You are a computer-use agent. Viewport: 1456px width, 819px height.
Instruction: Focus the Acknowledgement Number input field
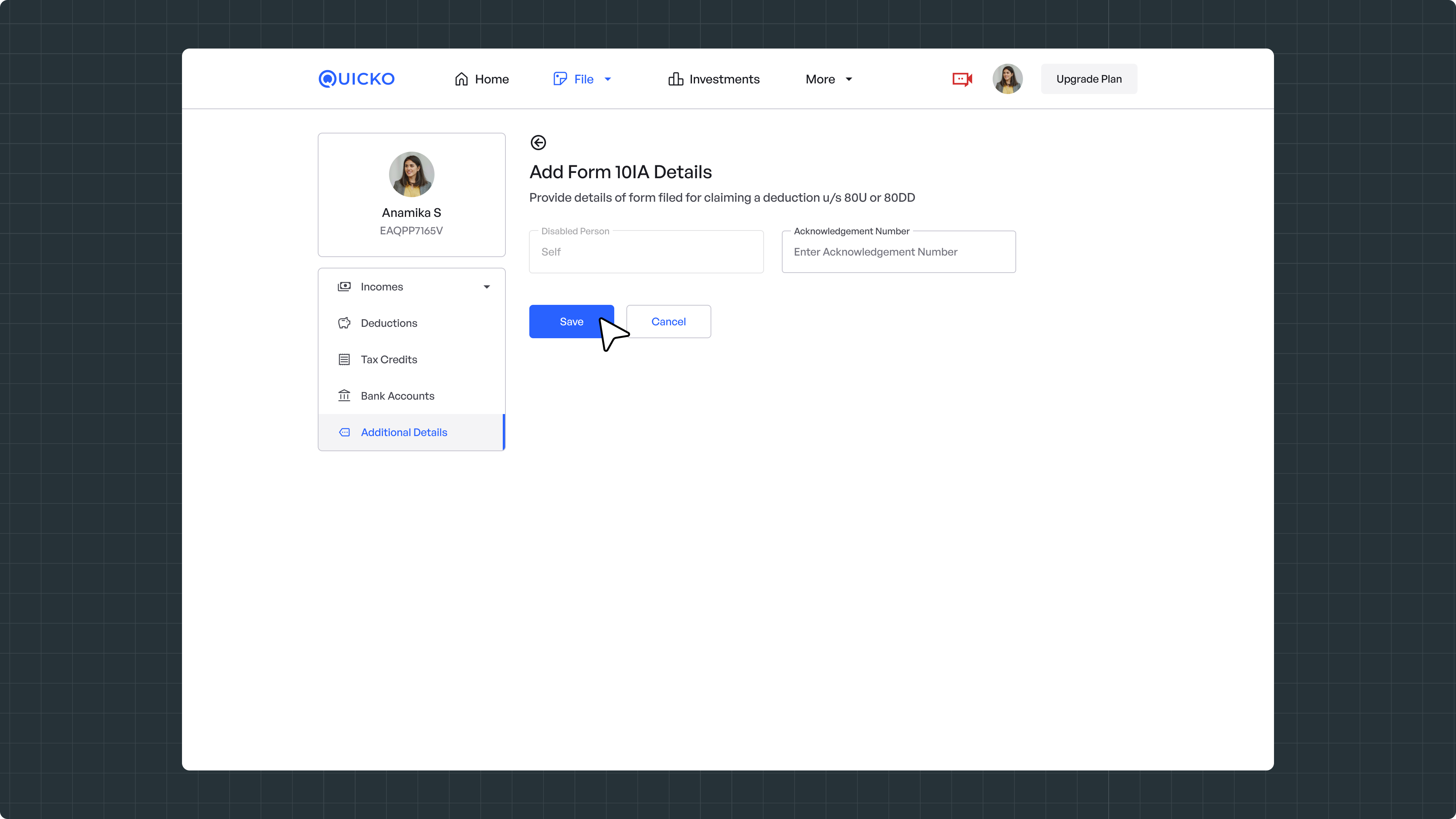899,252
